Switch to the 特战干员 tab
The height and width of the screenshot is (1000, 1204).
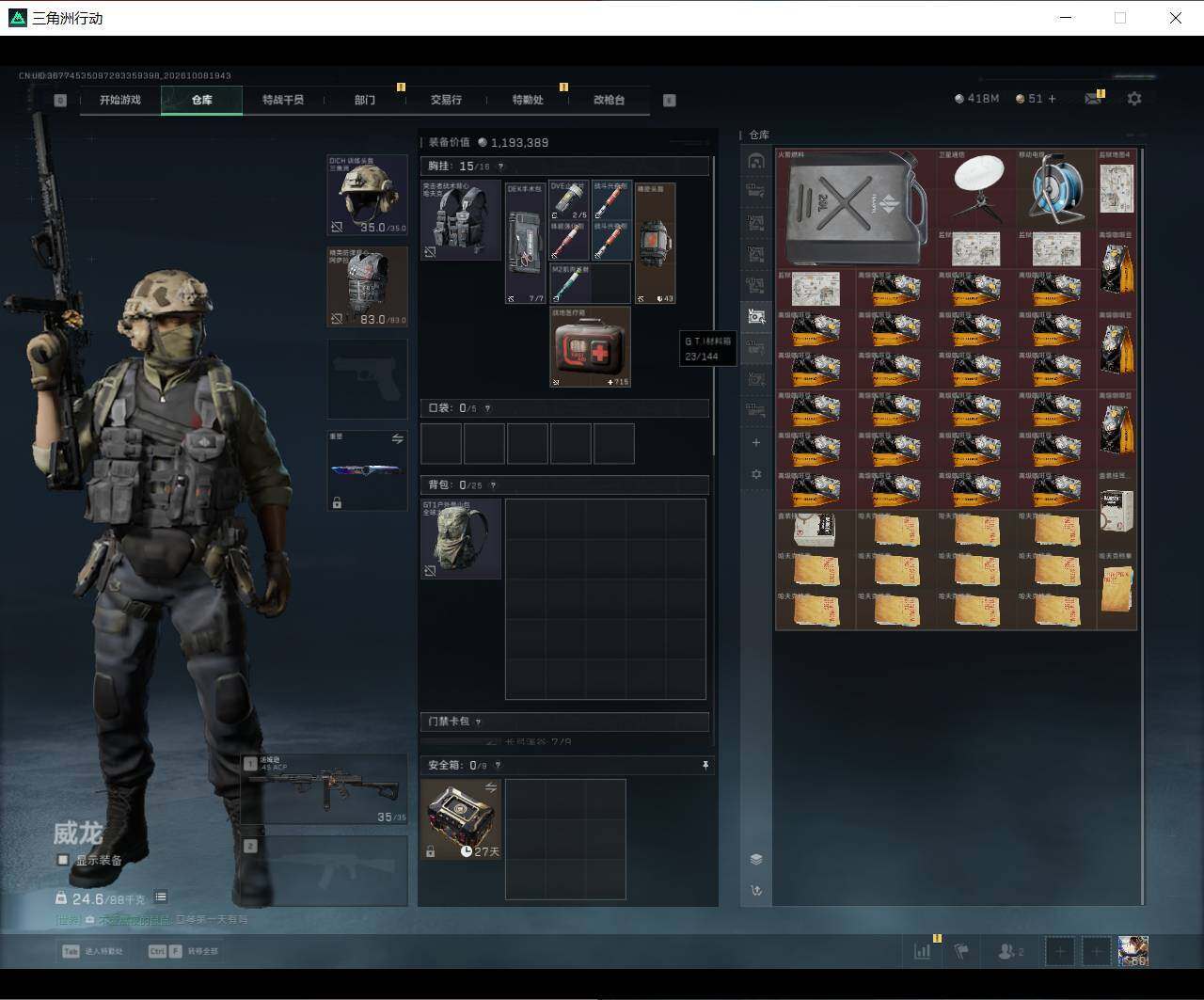[x=283, y=100]
